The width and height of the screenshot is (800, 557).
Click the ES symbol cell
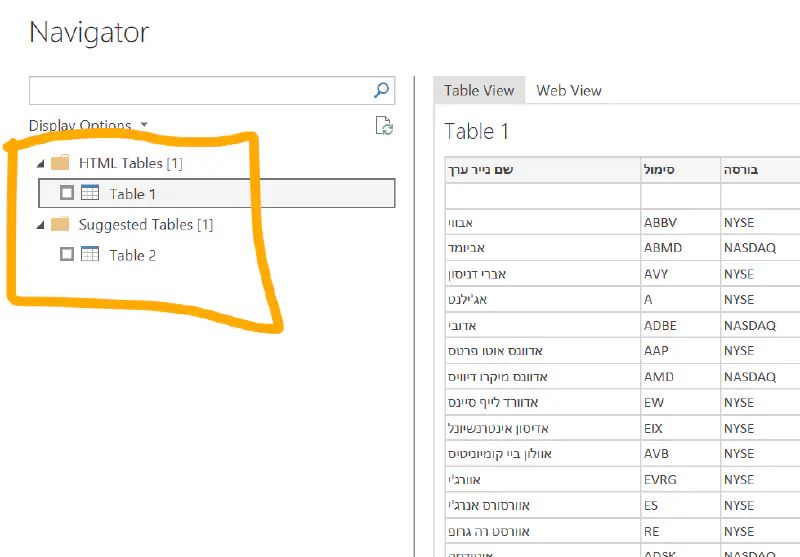pyautogui.click(x=681, y=505)
